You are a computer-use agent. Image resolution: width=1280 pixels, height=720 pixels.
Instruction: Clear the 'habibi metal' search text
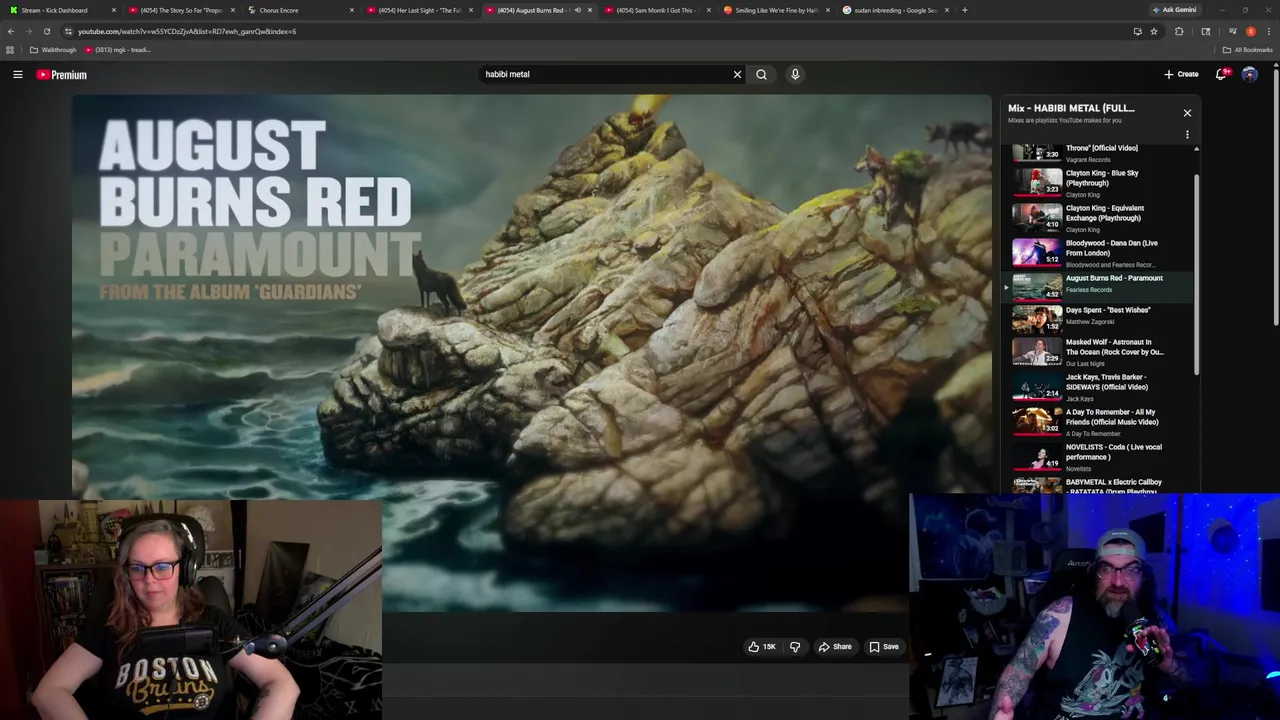click(x=737, y=74)
